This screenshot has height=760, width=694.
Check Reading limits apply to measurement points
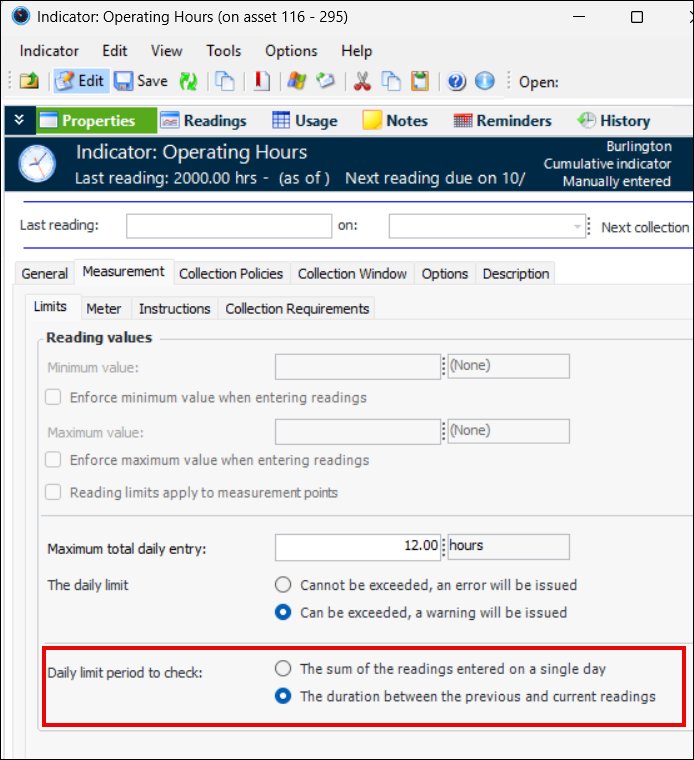pos(53,492)
